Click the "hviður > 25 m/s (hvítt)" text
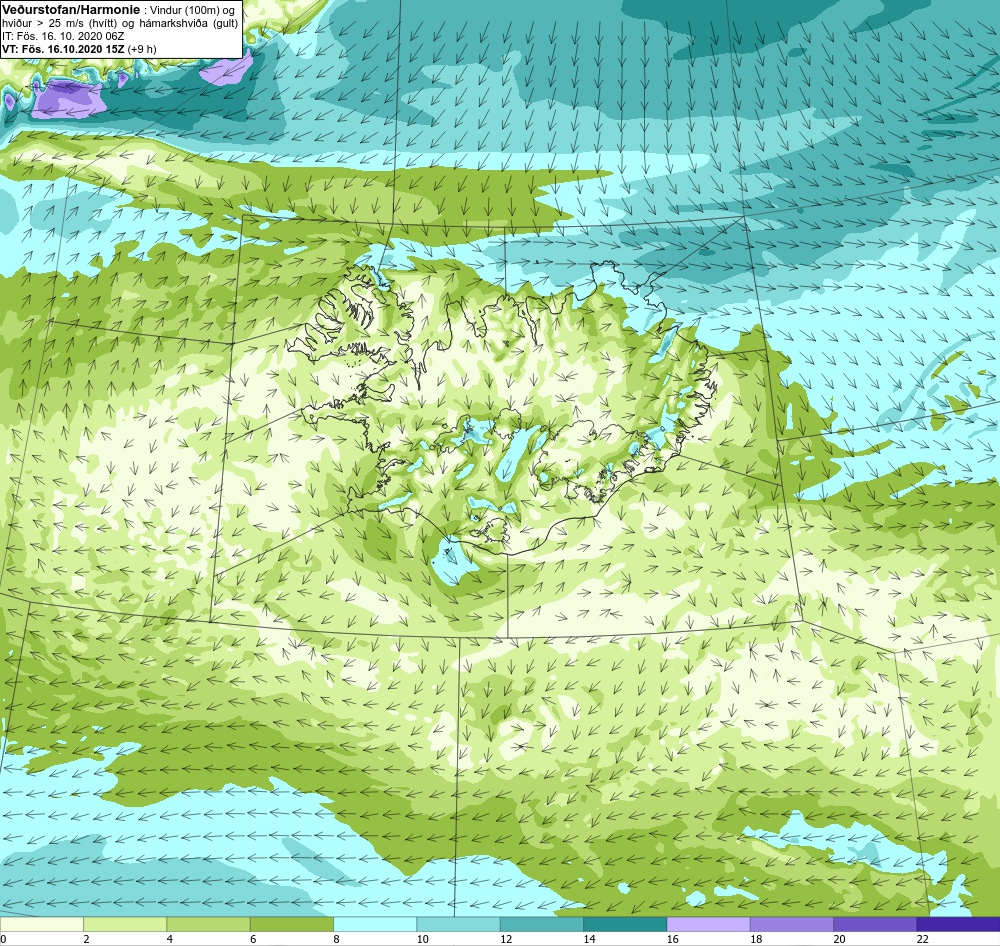 coord(60,24)
